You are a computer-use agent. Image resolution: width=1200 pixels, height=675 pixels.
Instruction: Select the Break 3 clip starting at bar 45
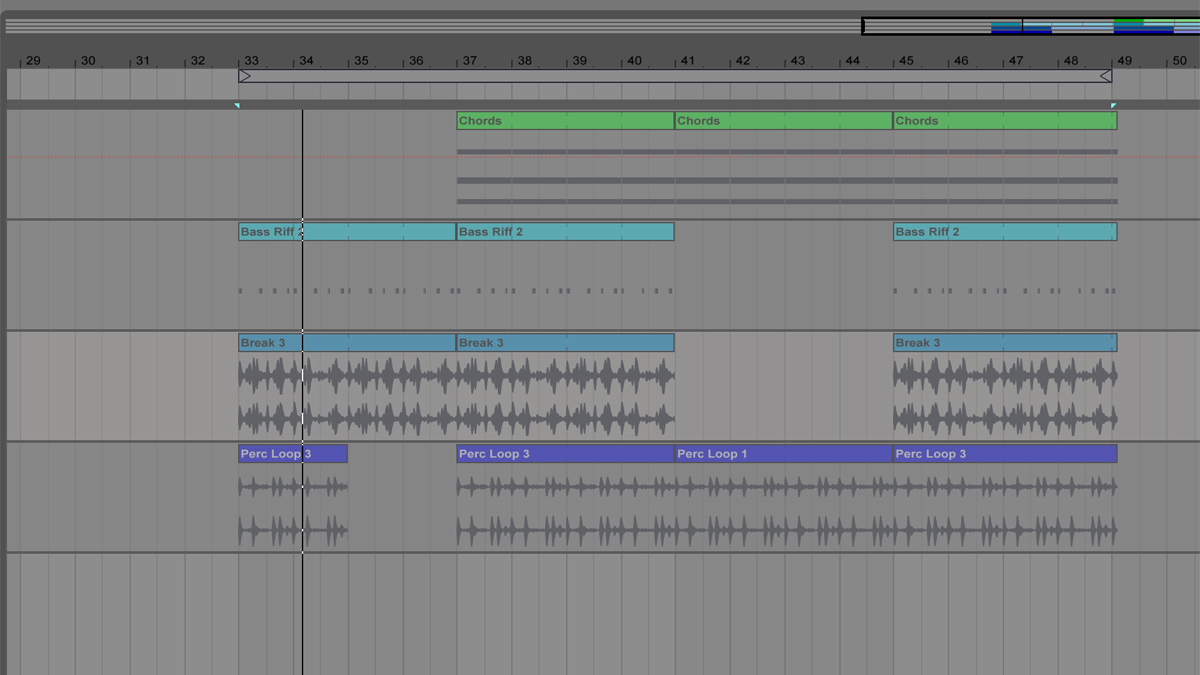(x=1005, y=343)
